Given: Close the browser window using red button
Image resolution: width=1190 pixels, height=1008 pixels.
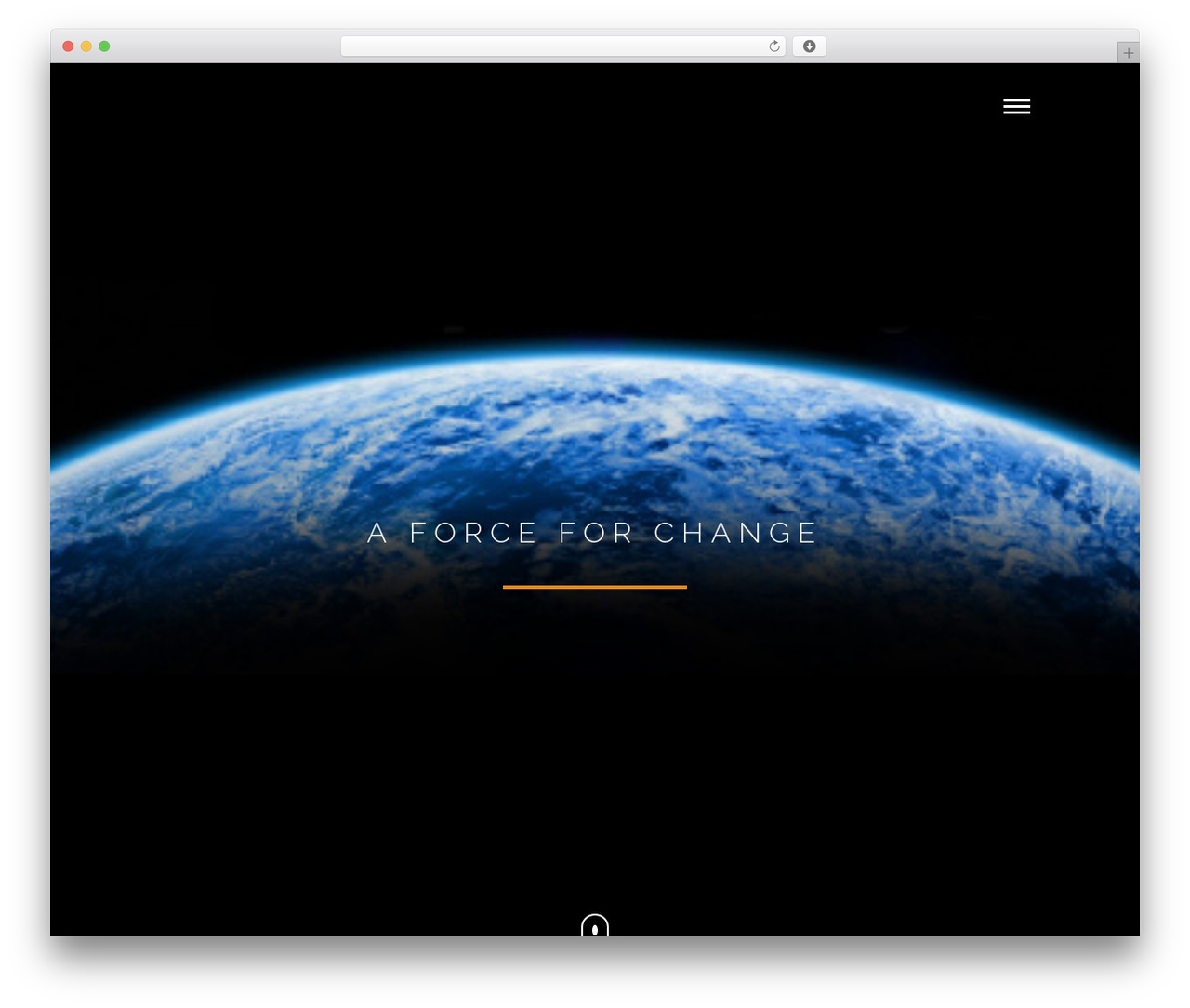Looking at the screenshot, I should click(68, 46).
